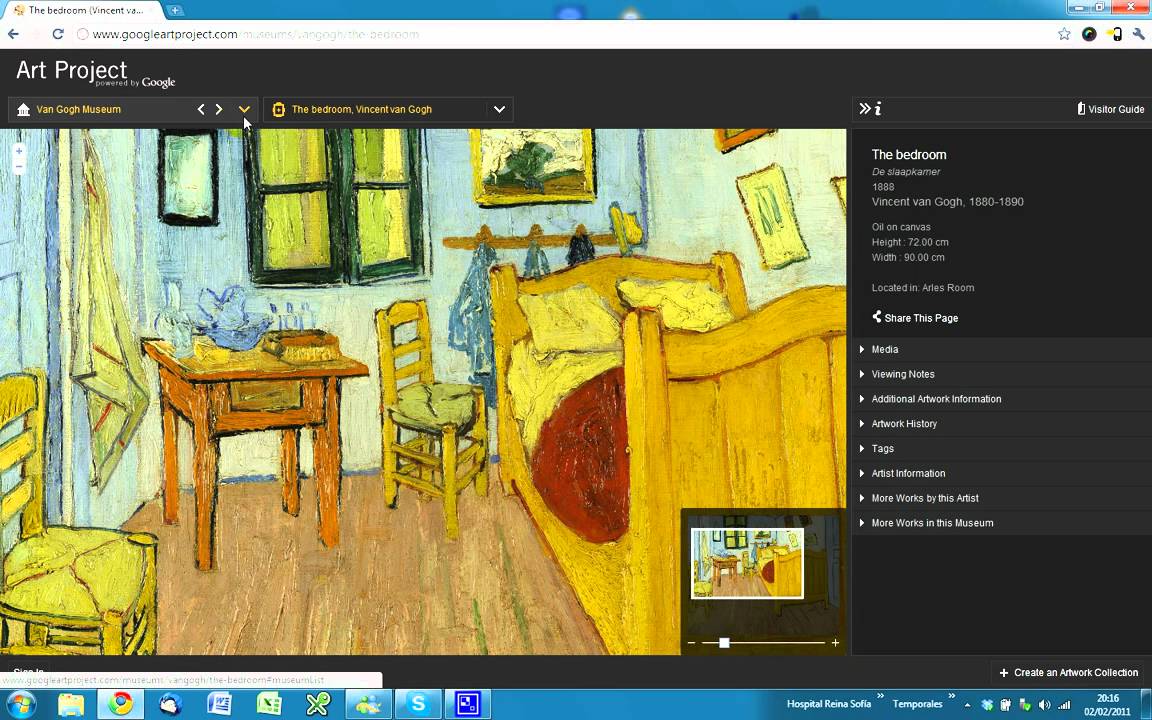Open Microsoft Word from the taskbar
The width and height of the screenshot is (1152, 720).
point(220,705)
